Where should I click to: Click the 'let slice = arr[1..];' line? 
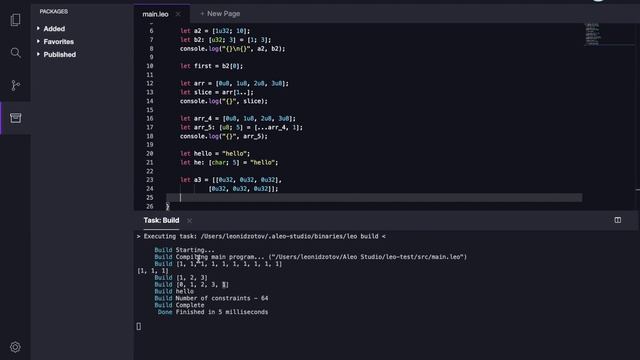(x=217, y=92)
